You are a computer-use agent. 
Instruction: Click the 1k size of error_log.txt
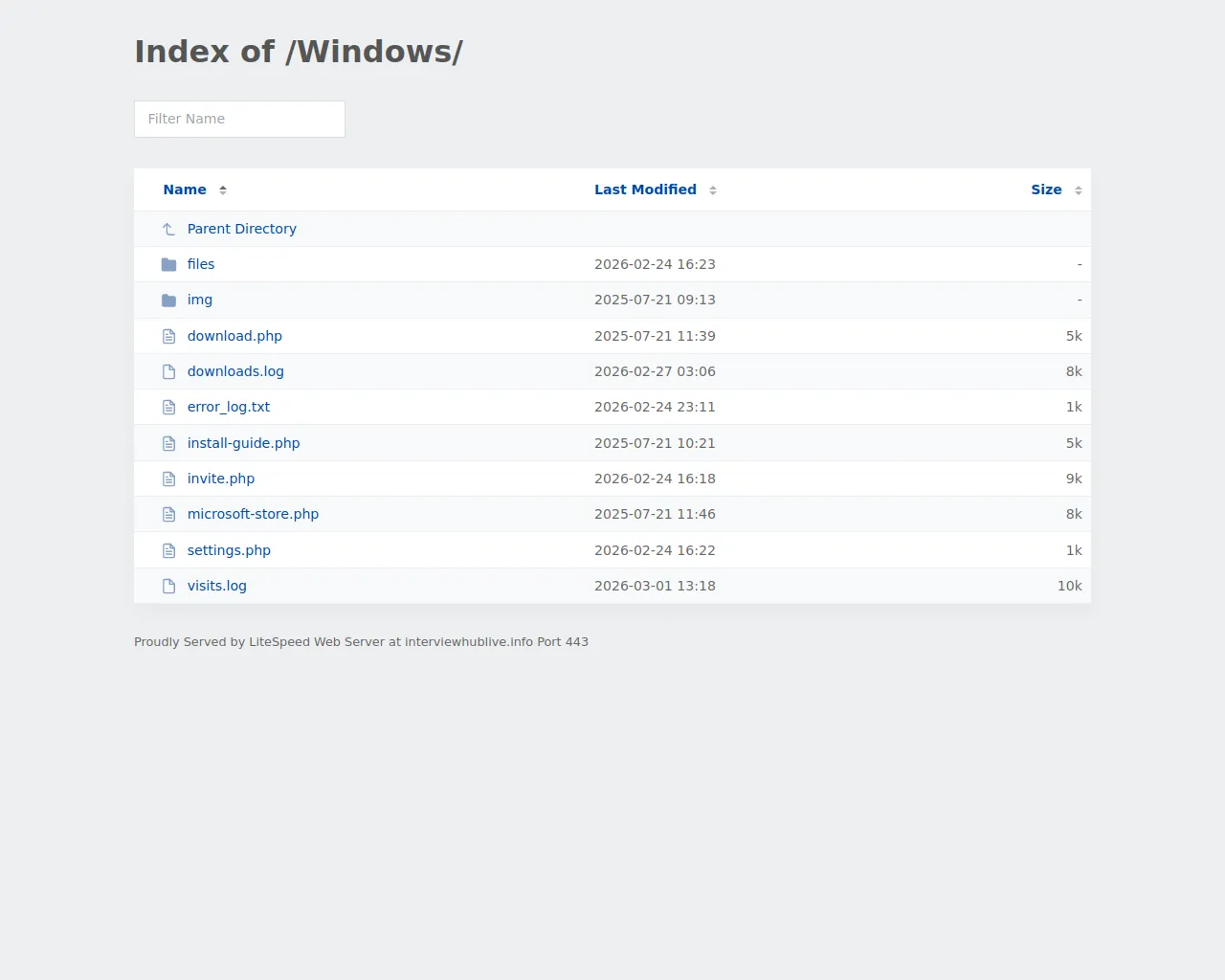(x=1074, y=407)
